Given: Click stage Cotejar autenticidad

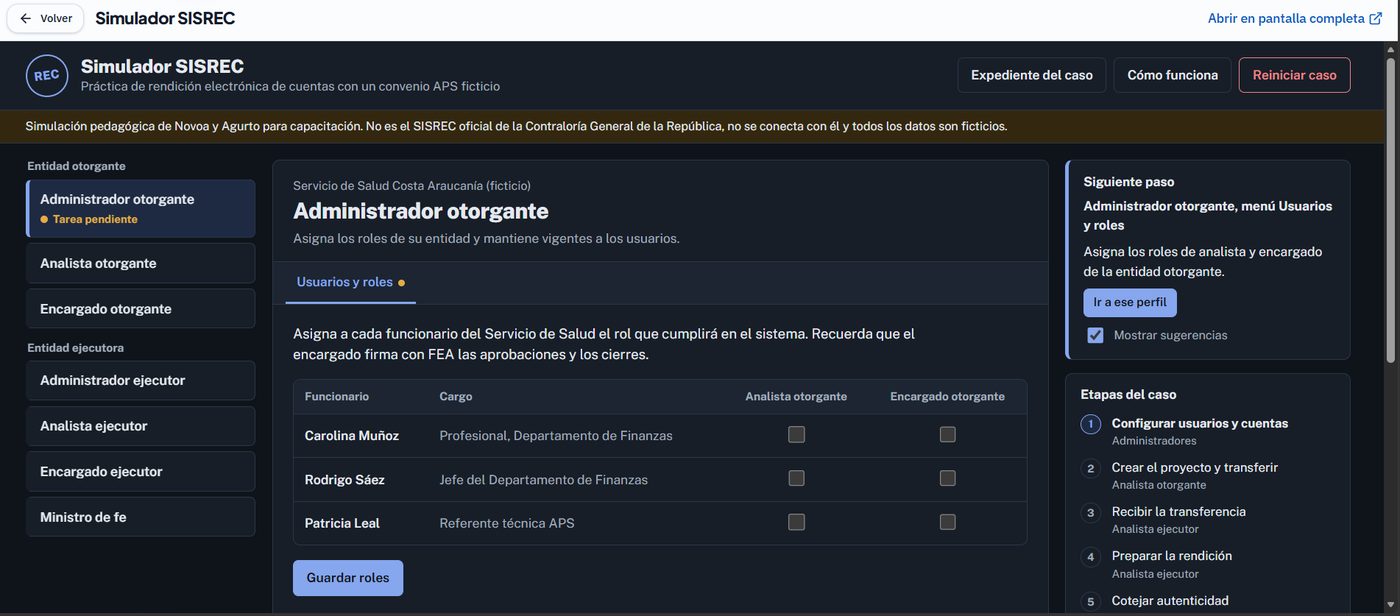Looking at the screenshot, I should [1170, 601].
